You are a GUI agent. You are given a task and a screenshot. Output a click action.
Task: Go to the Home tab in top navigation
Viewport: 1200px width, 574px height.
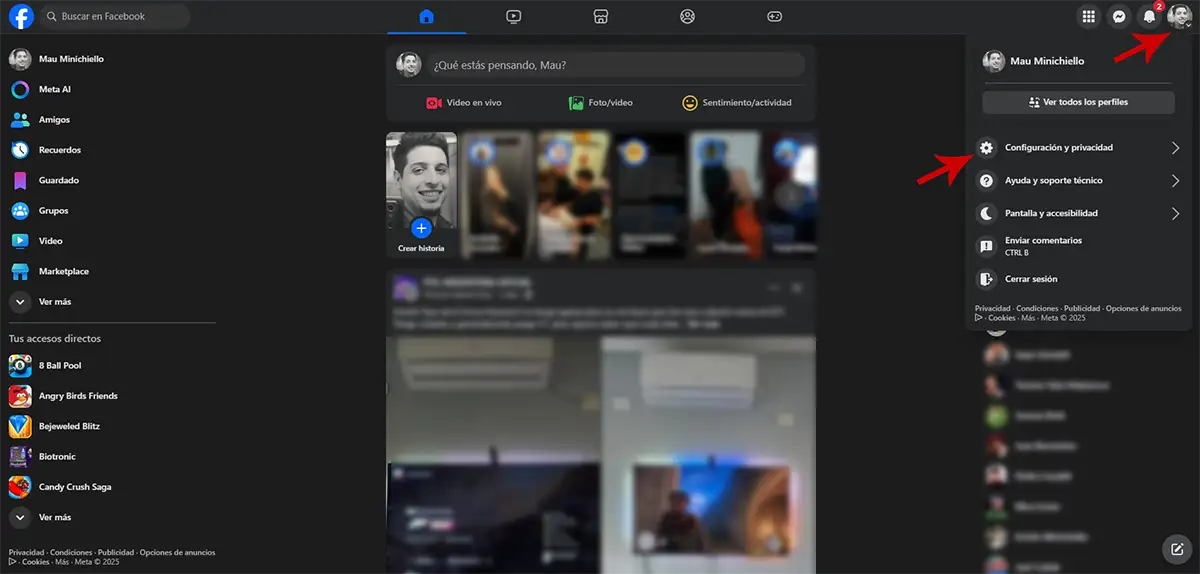[x=427, y=17]
